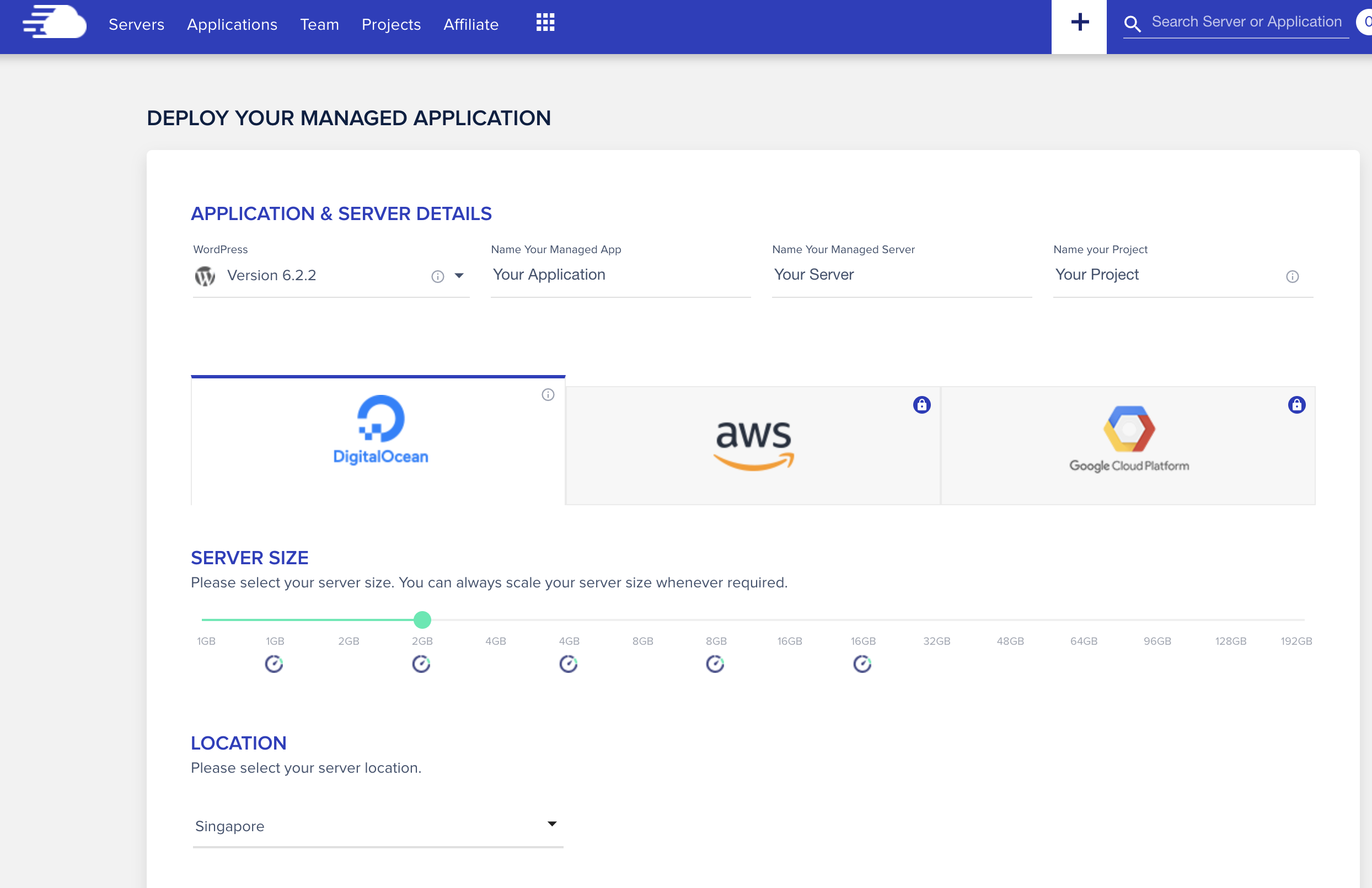Click the lock icon on AWS option
The height and width of the screenshot is (888, 1372).
tap(922, 405)
